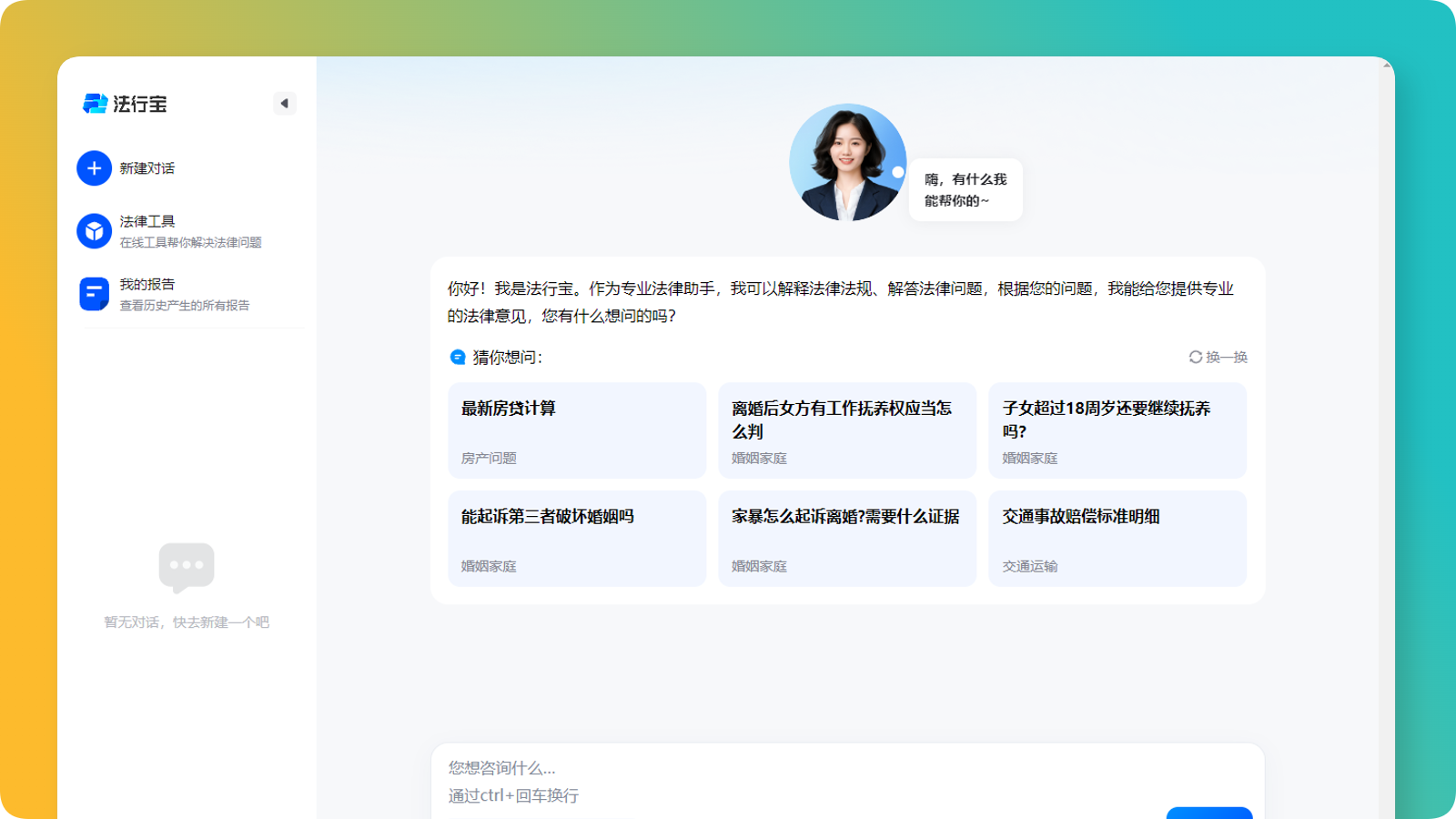
Task: Choose the 家暴怎么起诉离婚 suggestion card
Action: click(x=847, y=539)
